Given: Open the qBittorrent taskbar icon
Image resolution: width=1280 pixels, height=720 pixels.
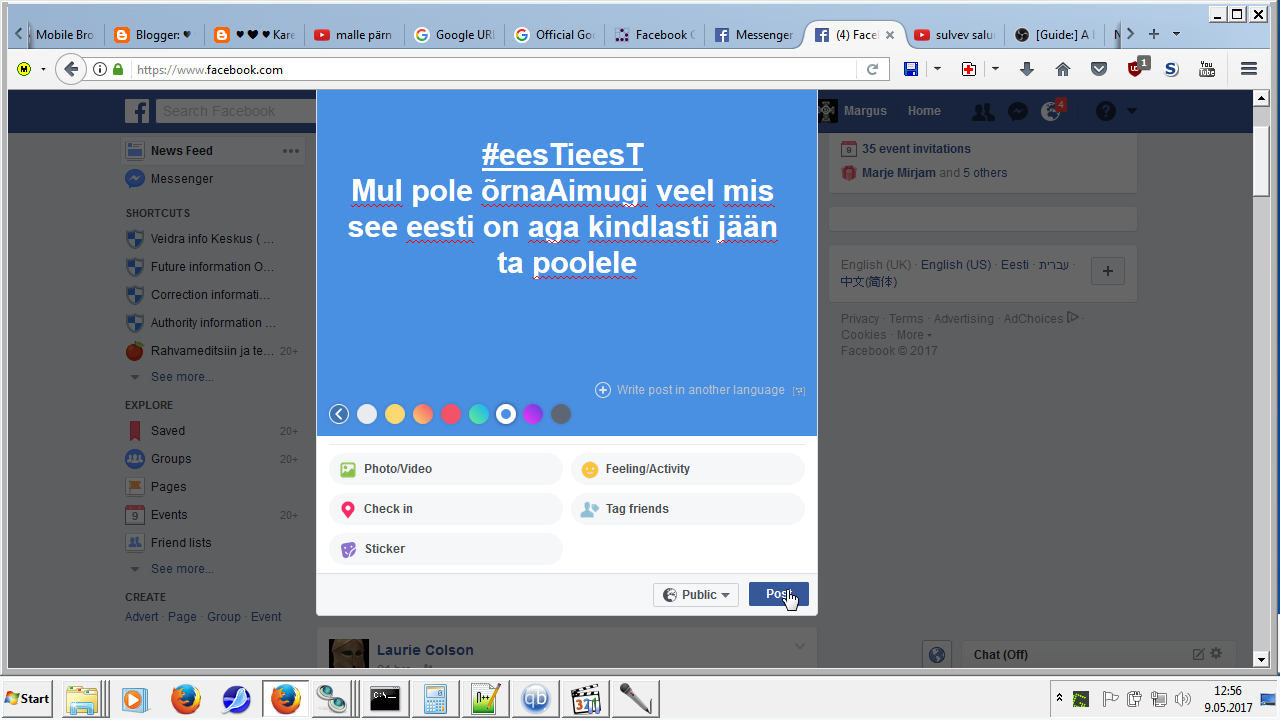Looking at the screenshot, I should click(537, 698).
